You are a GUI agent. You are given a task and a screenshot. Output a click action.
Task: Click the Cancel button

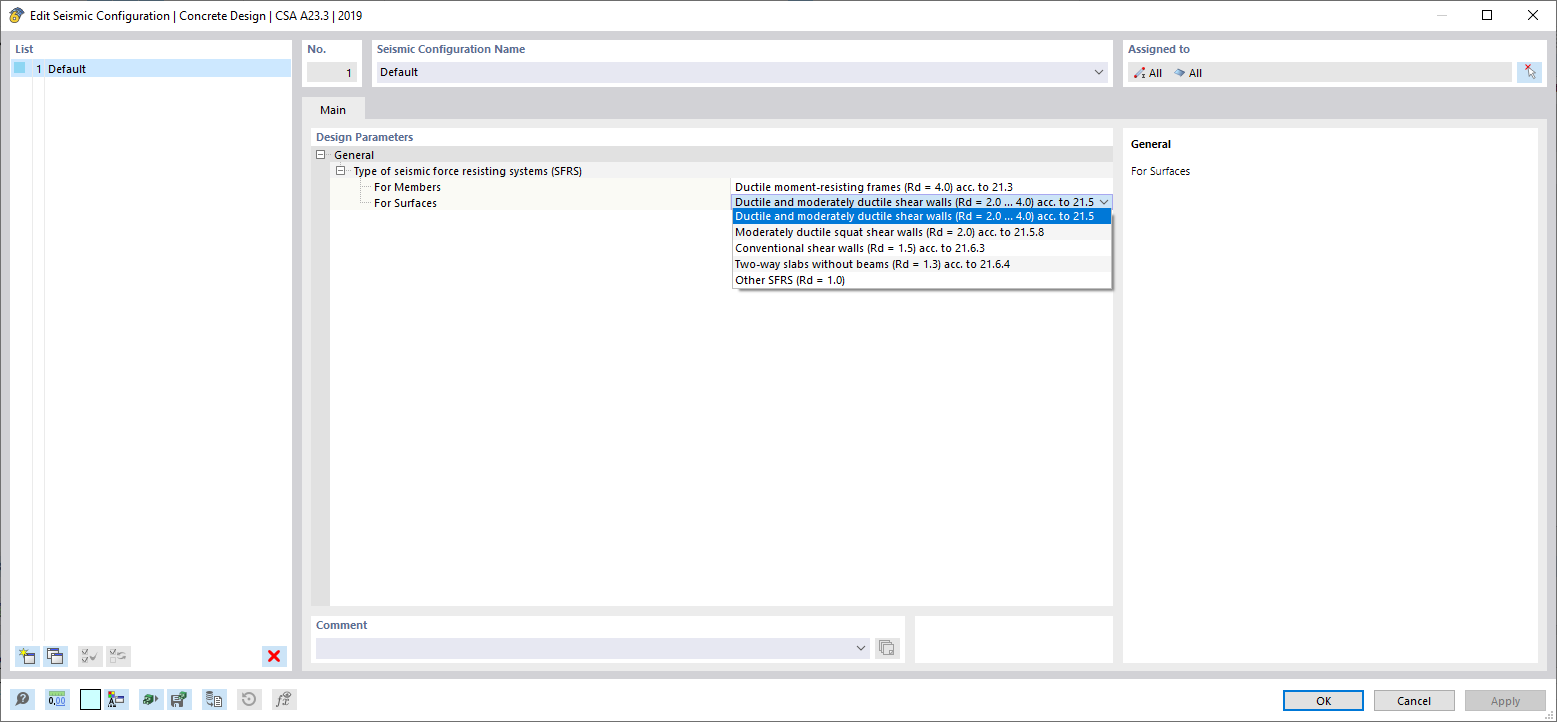(x=1414, y=701)
